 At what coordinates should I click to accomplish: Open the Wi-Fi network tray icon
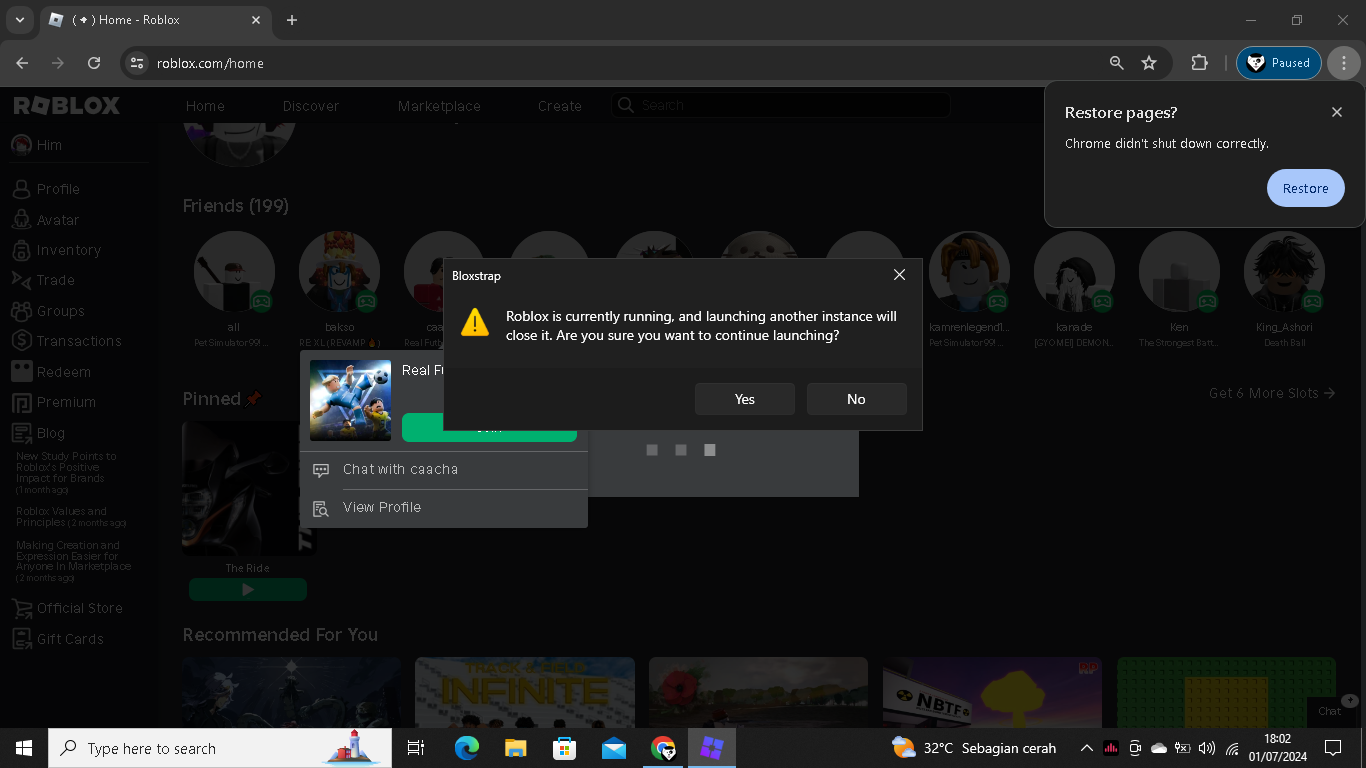(1232, 748)
